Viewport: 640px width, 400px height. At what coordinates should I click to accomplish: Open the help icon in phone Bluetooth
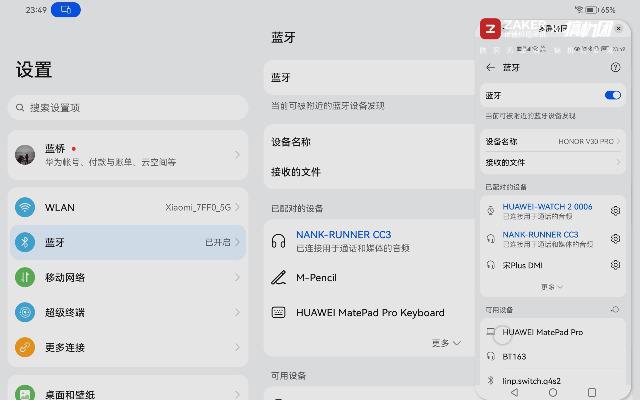[x=616, y=67]
